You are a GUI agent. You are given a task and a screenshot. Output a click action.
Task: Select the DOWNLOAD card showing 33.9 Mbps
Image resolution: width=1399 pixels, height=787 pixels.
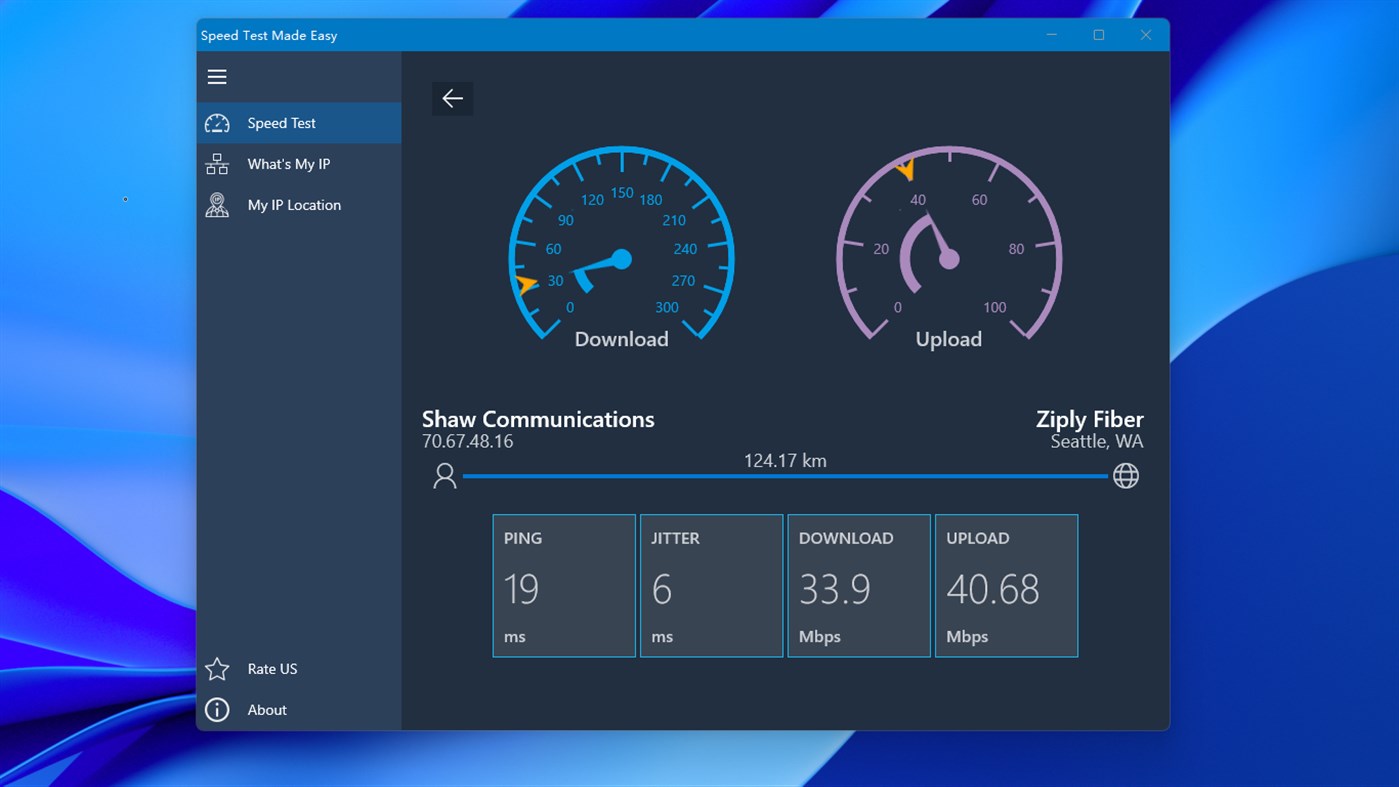click(858, 585)
